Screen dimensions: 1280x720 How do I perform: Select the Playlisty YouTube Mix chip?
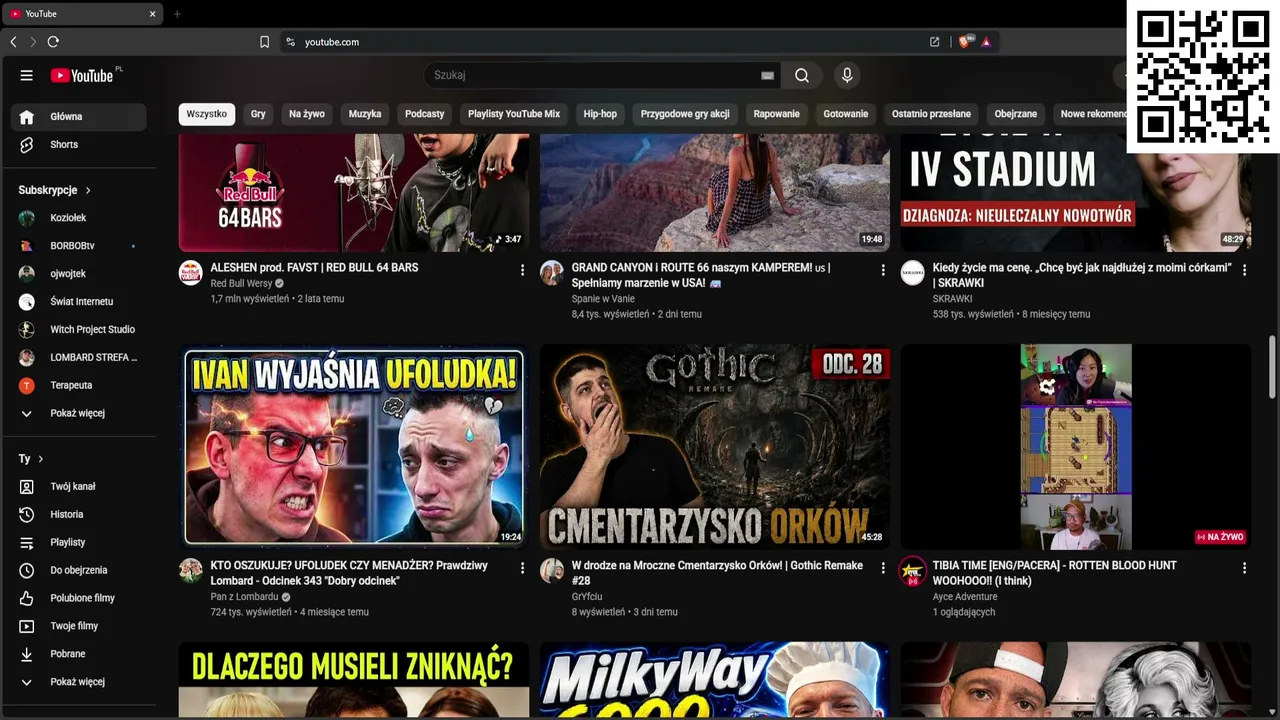[514, 114]
